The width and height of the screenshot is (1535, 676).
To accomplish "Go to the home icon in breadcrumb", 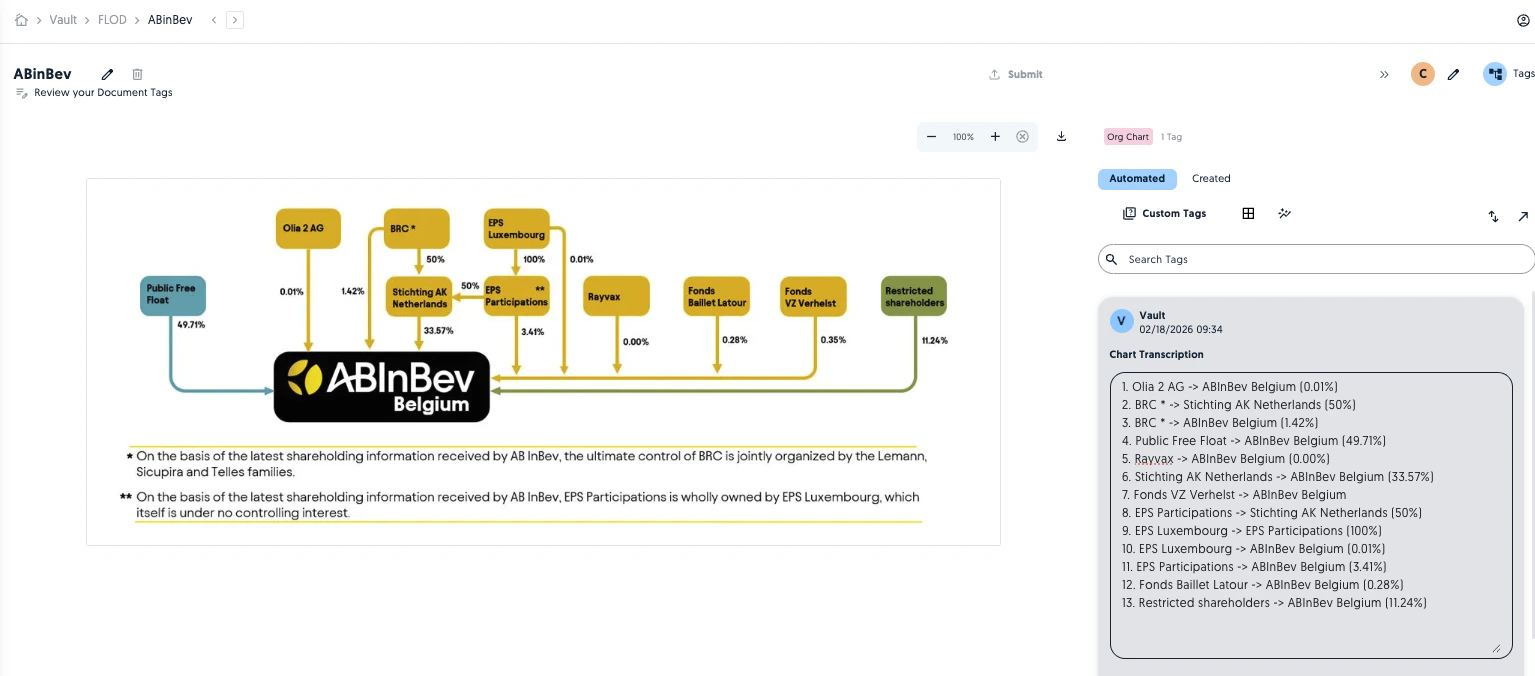I will 21,20.
